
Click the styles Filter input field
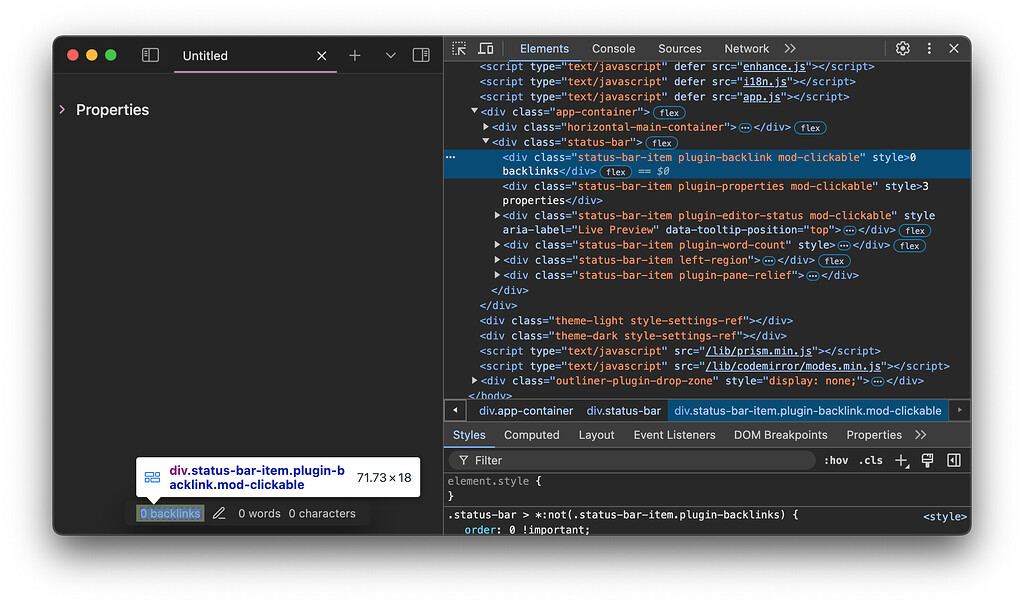630,460
